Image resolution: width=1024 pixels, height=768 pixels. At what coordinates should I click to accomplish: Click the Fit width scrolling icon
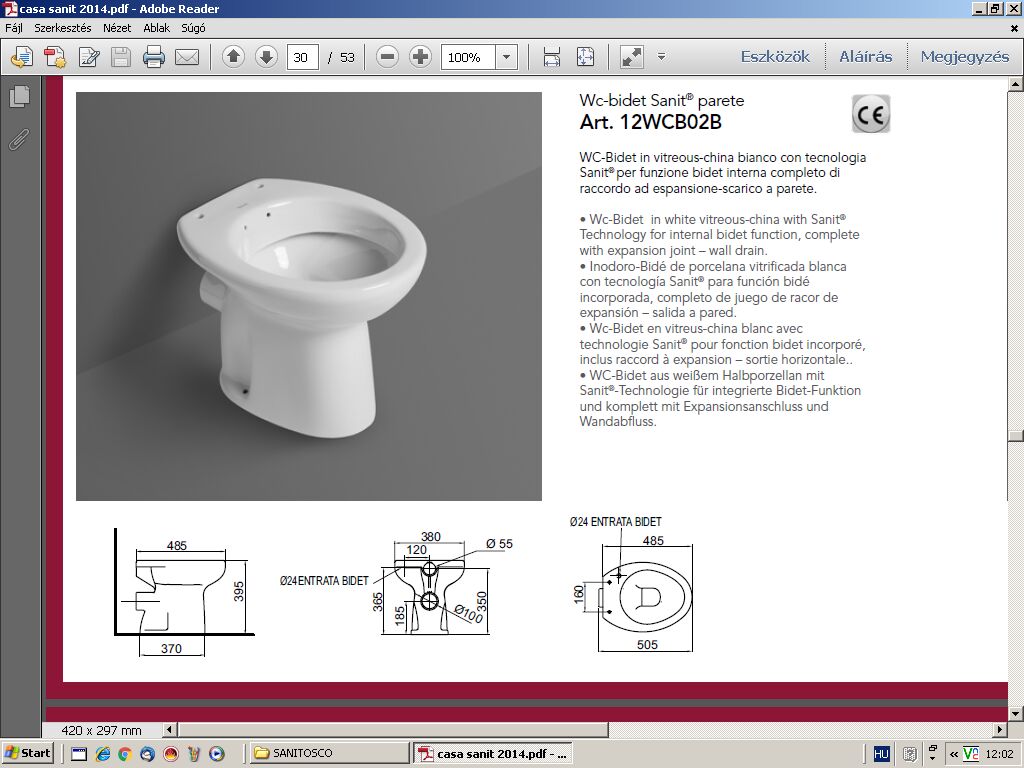pos(552,57)
